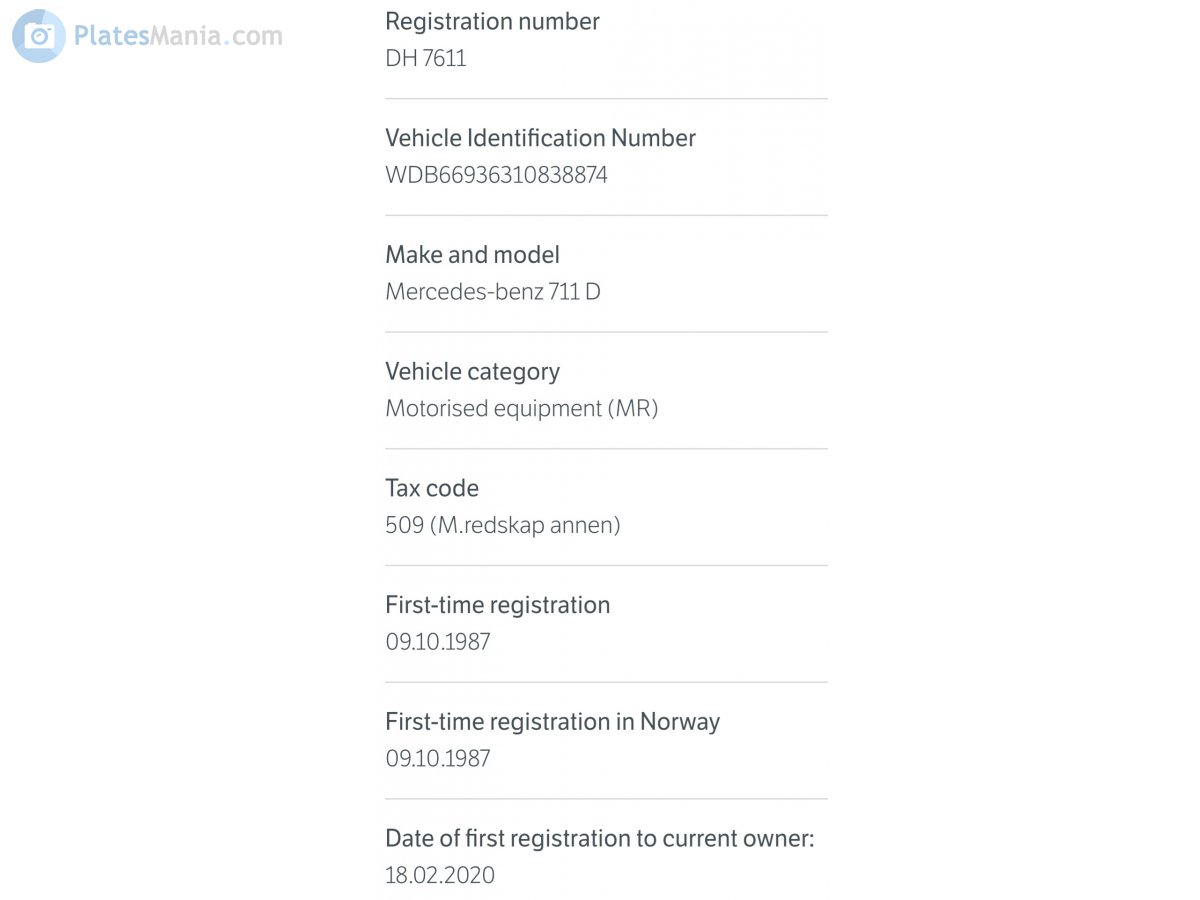Click the divider line below Tax code
The width and height of the screenshot is (1200, 900).
[x=606, y=566]
